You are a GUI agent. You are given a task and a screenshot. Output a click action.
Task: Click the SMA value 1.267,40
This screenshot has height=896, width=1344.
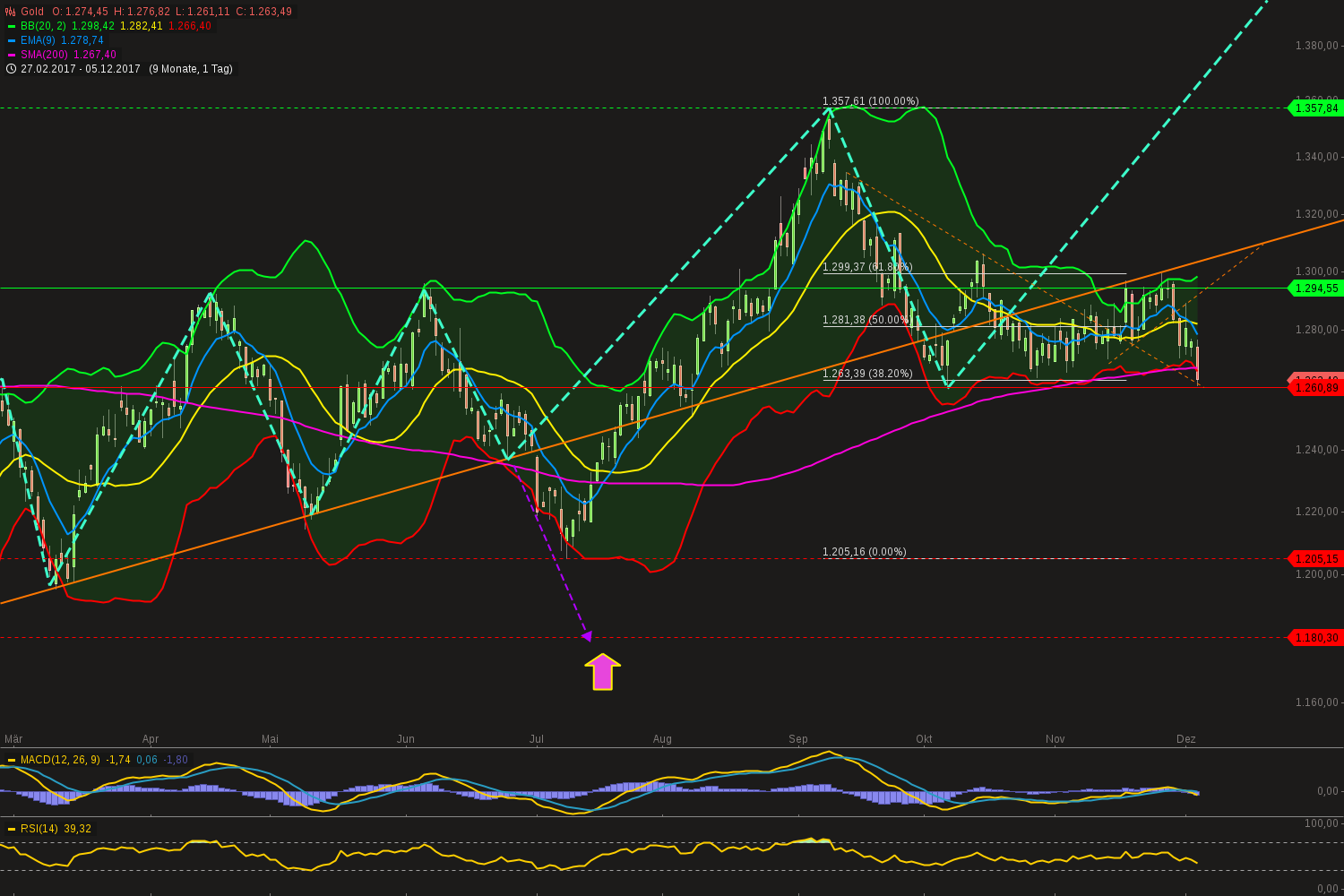click(95, 55)
